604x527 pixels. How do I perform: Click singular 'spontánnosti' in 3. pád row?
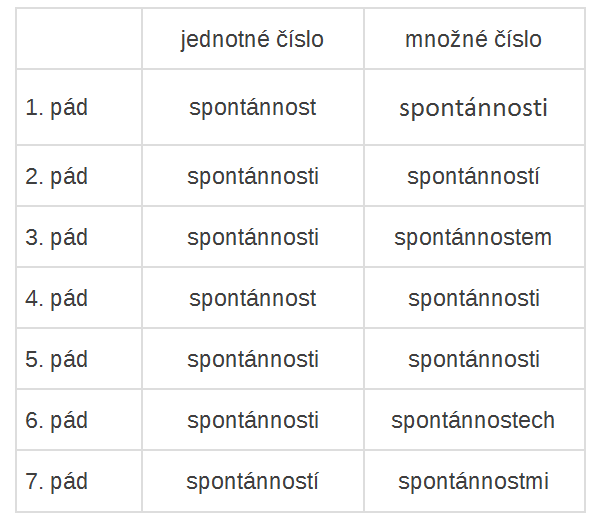(252, 237)
